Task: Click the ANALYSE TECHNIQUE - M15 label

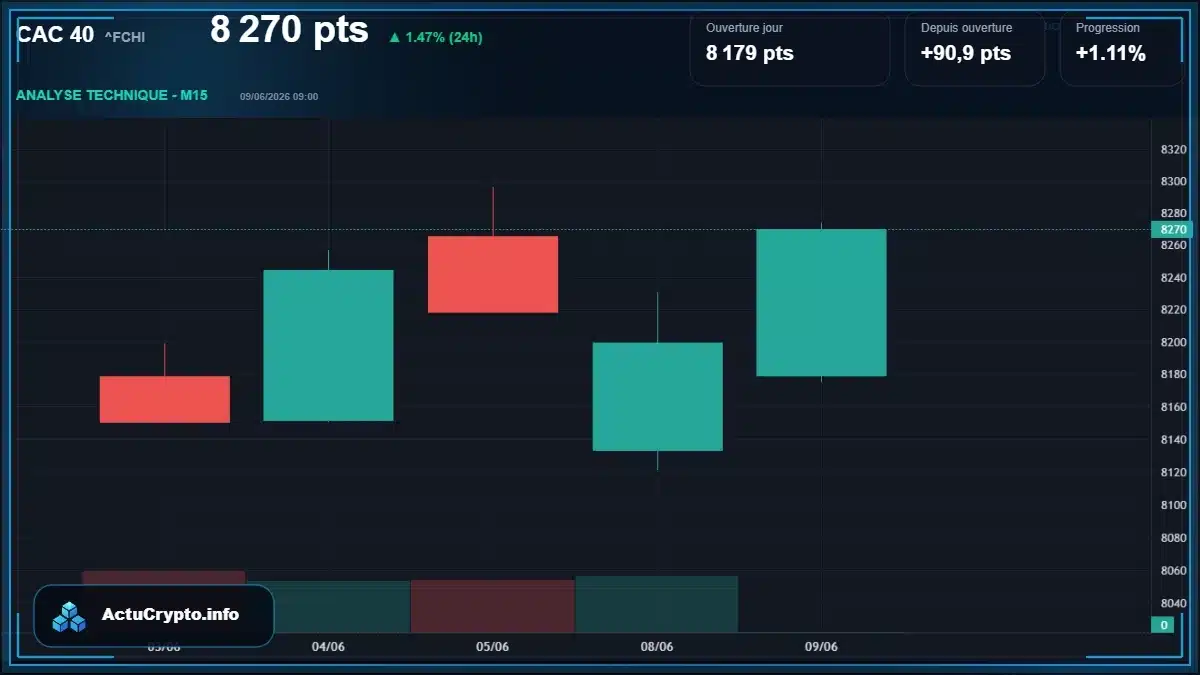Action: click(112, 95)
